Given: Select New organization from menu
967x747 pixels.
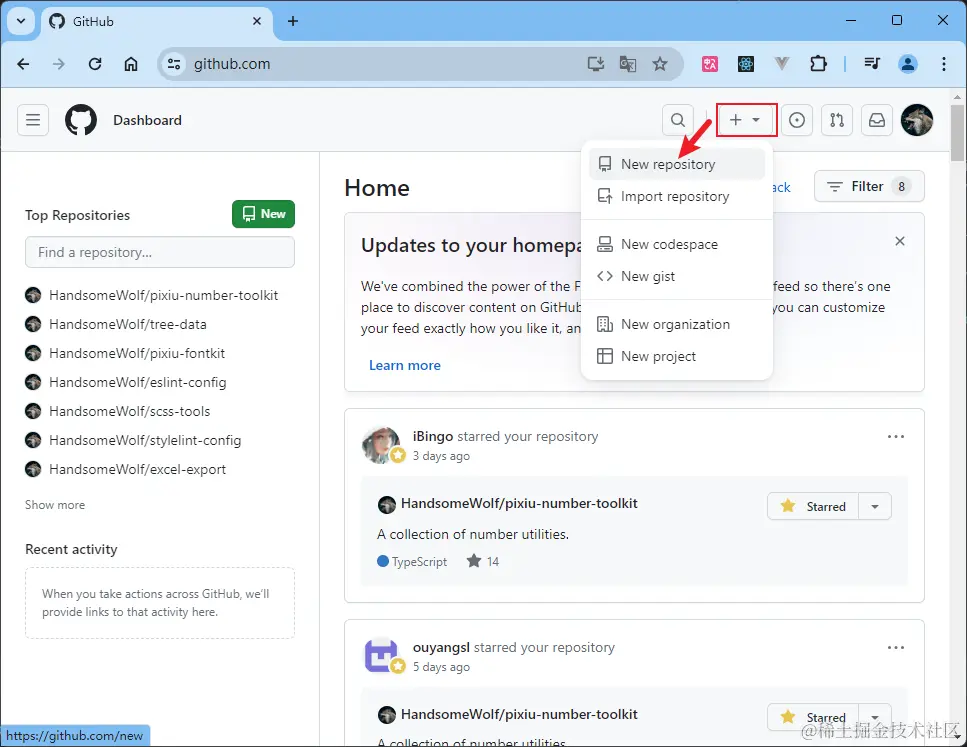Looking at the screenshot, I should pos(677,324).
